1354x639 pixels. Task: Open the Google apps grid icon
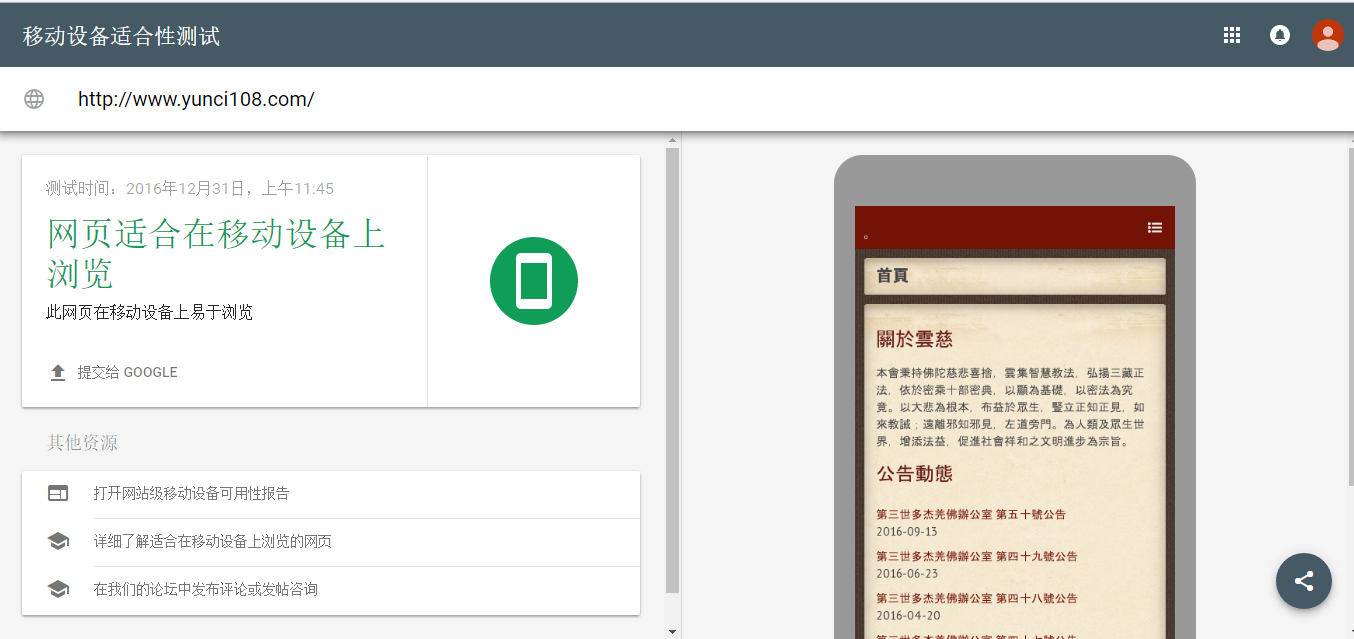1231,35
